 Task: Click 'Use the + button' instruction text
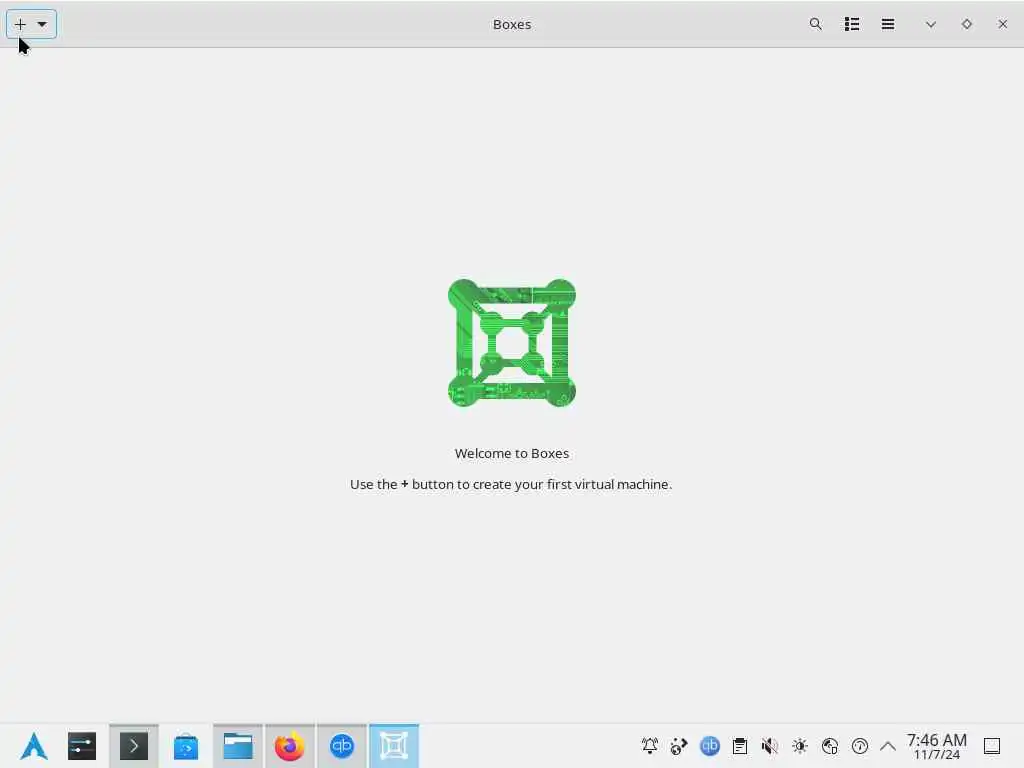click(511, 485)
